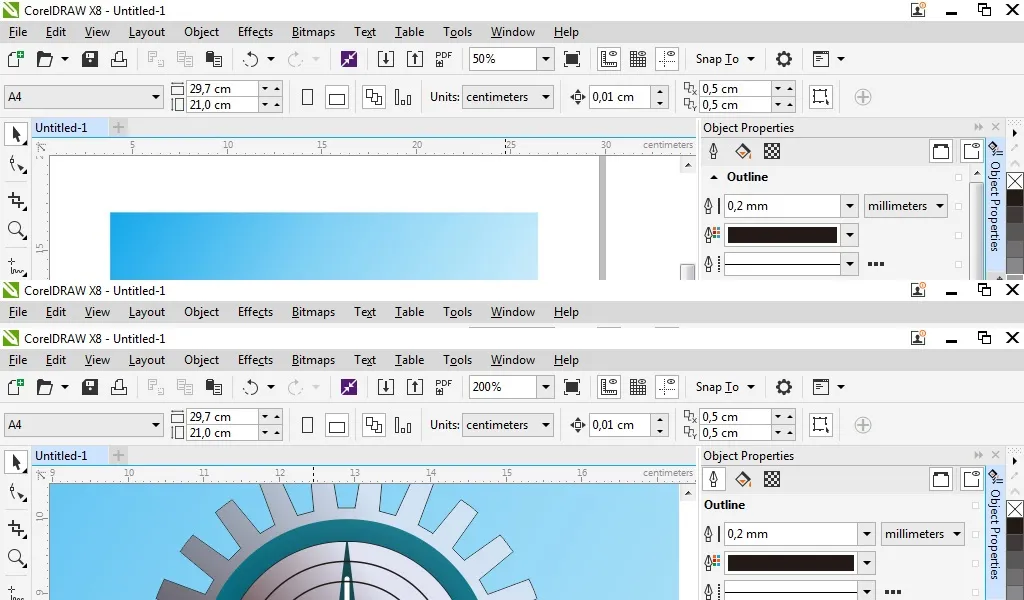Open Units centimeters dropdown in top window
1024x600 pixels.
(x=546, y=97)
